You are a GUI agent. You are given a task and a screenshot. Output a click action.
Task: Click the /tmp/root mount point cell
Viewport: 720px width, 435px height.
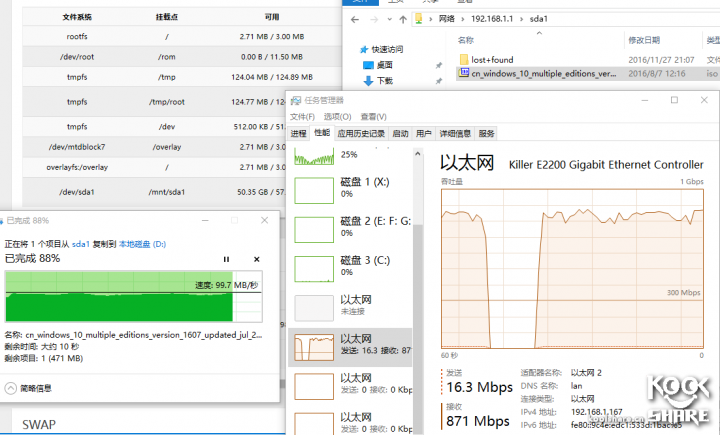[x=167, y=102]
